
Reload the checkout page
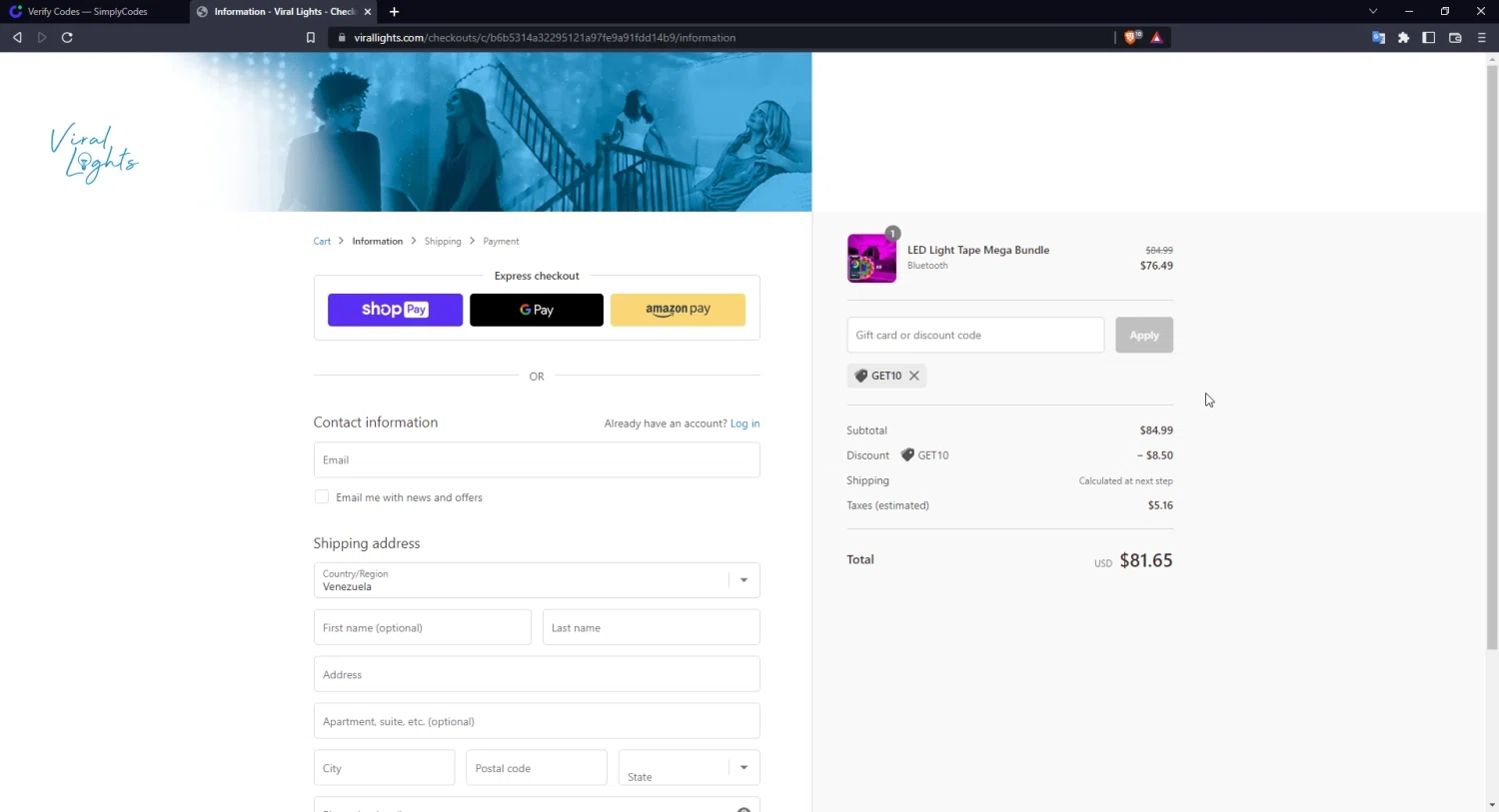pyautogui.click(x=67, y=38)
